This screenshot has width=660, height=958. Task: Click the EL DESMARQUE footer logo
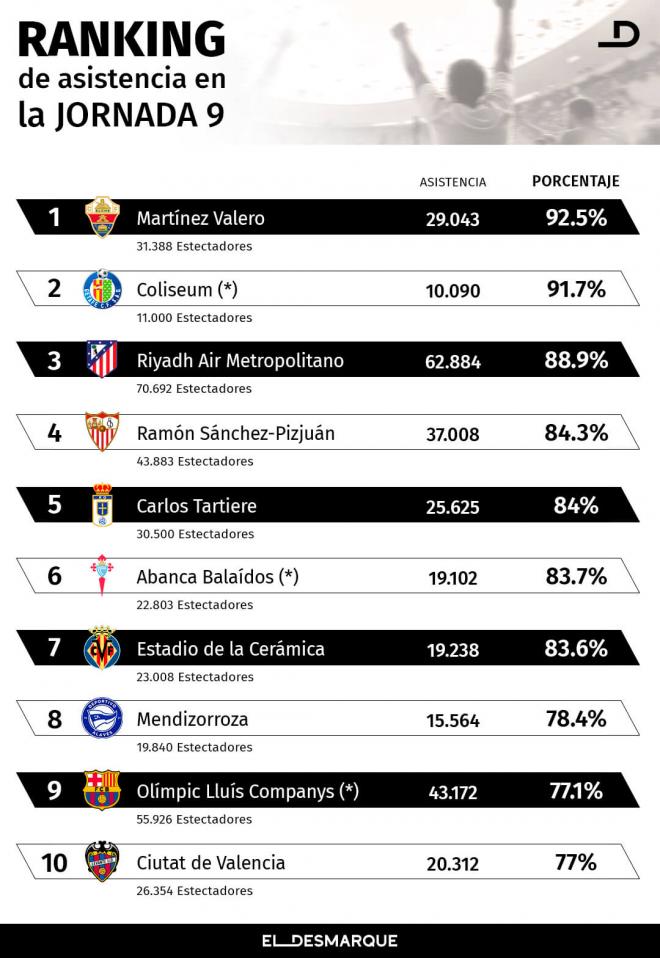point(330,941)
